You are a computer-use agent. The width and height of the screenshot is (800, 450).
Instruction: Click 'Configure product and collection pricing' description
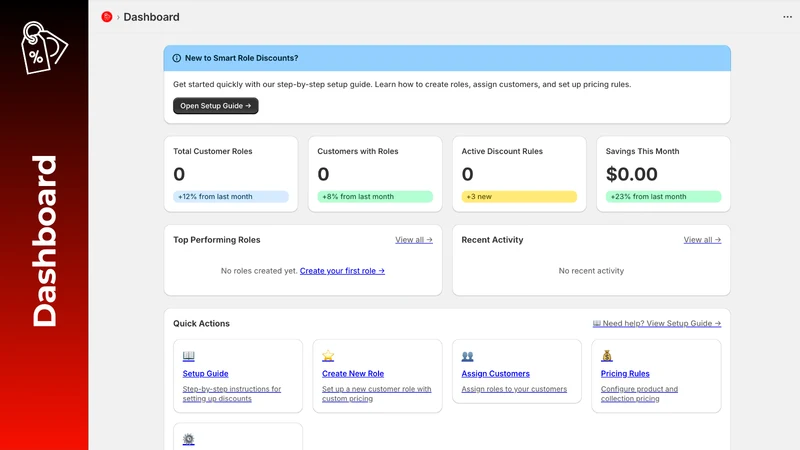[639, 393]
